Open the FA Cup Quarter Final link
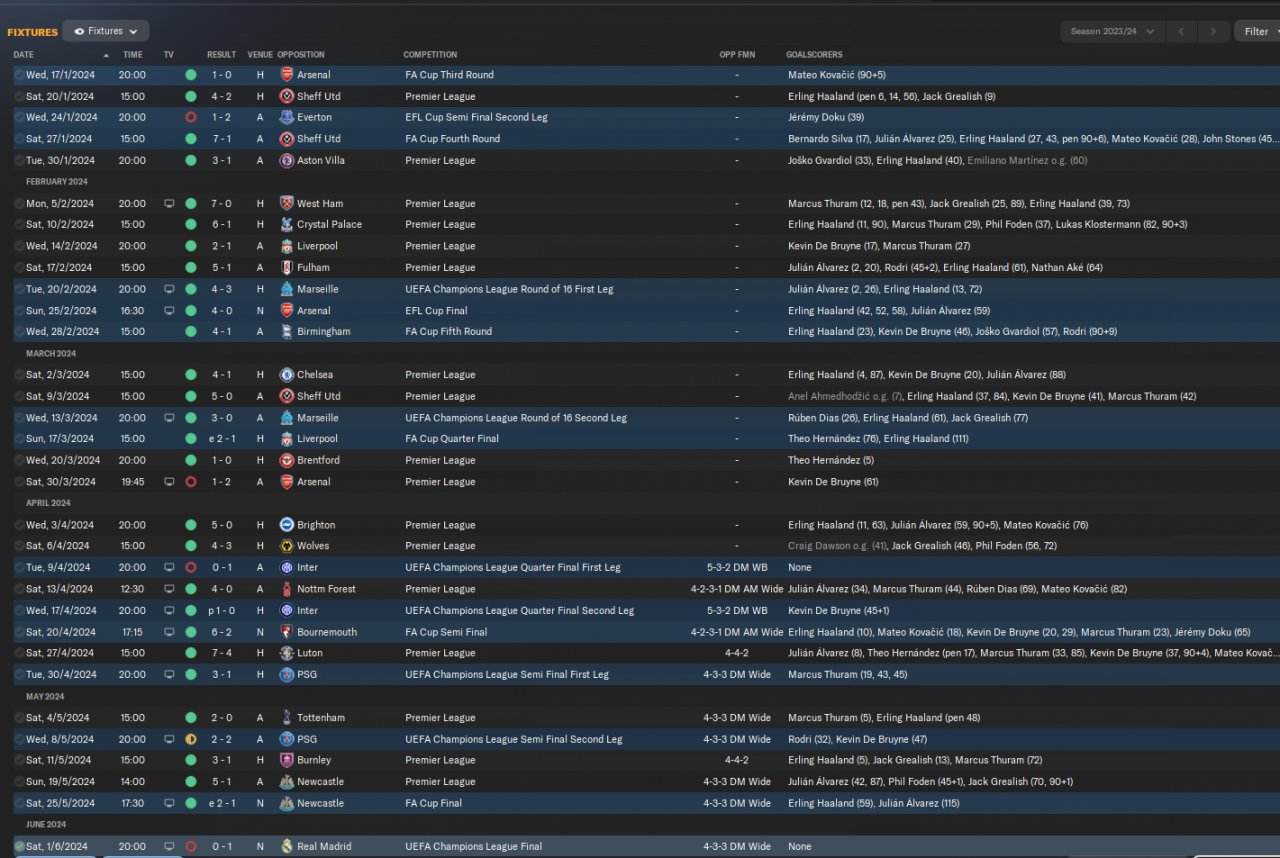 tap(452, 439)
